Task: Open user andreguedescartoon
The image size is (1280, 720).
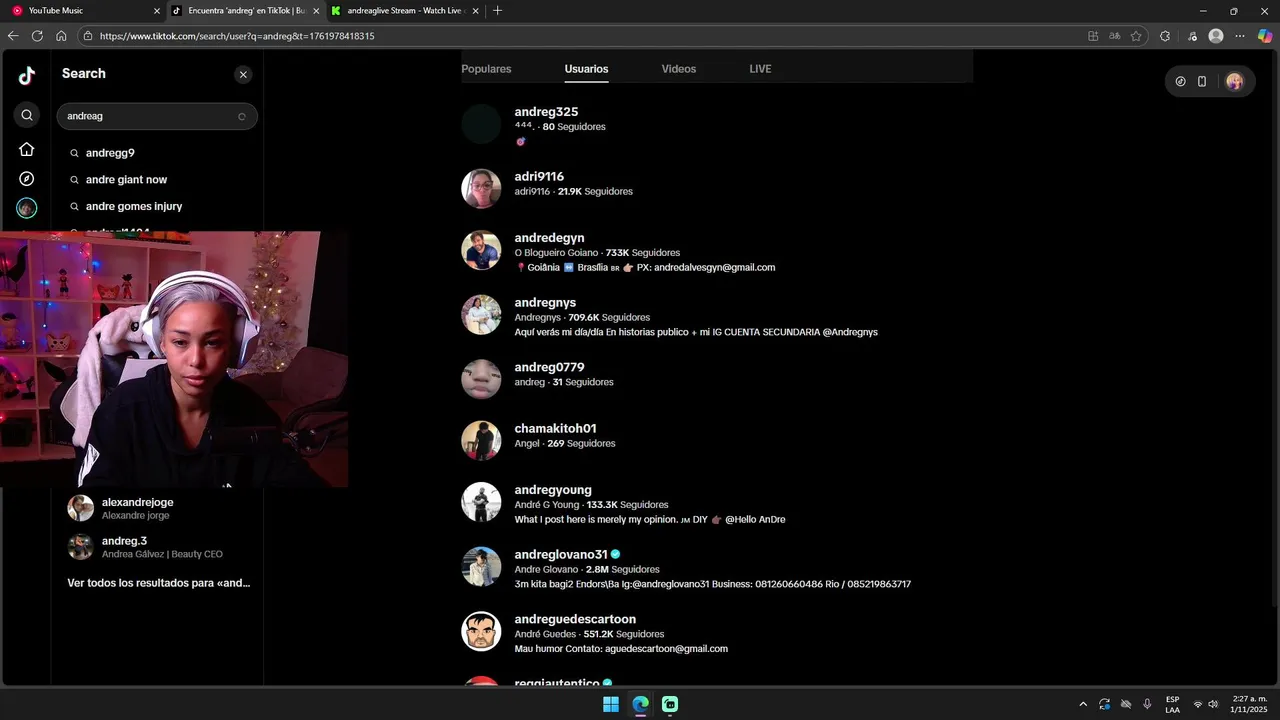Action: [575, 619]
